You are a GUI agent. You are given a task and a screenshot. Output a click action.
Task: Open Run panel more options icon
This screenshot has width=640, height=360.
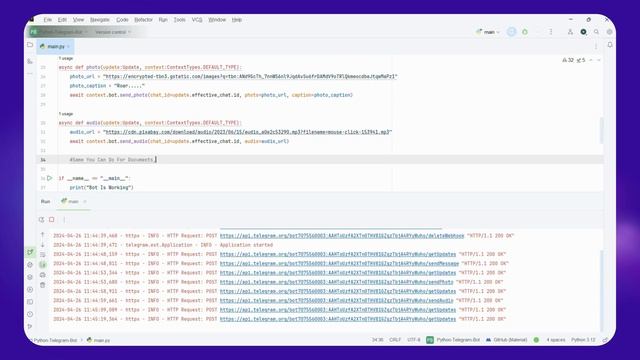pos(64,220)
